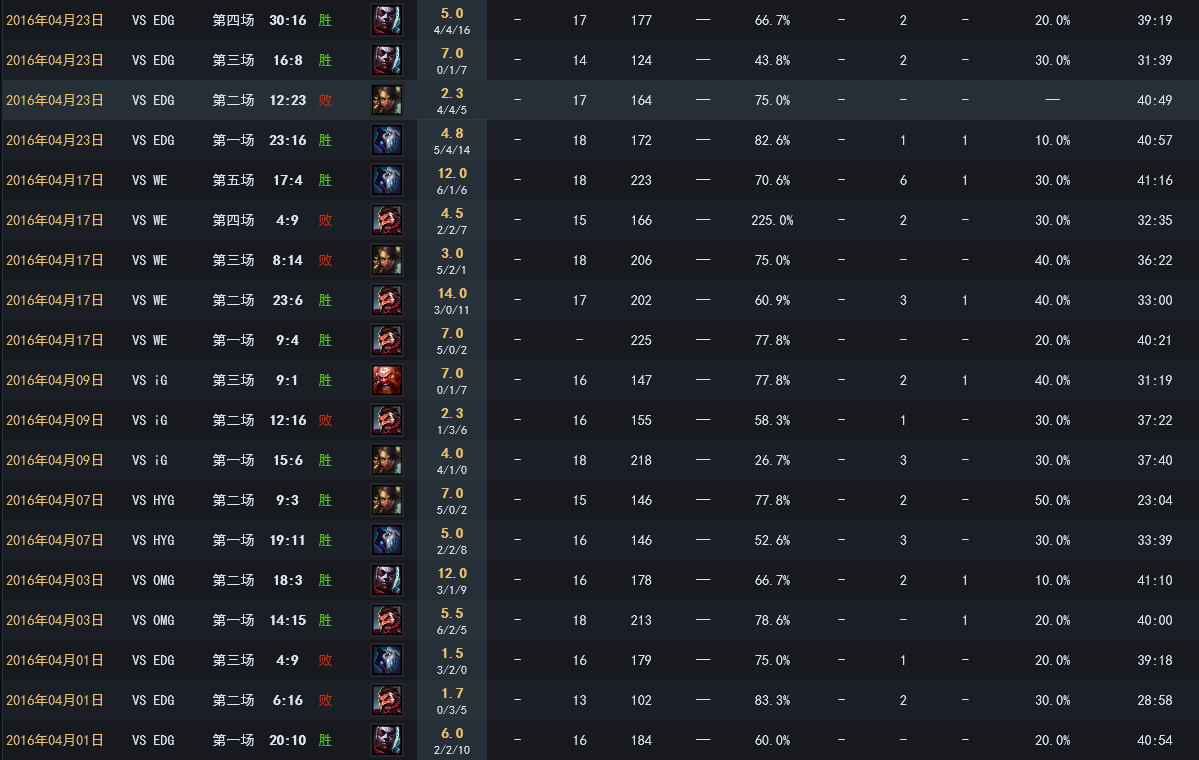Click match duration 23:04 in HYG 第二场 row
Screen dimensions: 1199x760
coord(1155,500)
